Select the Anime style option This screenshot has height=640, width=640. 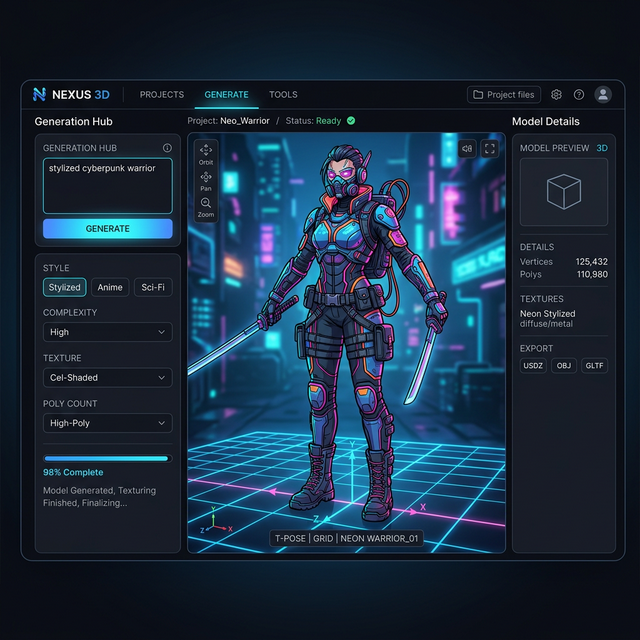[110, 287]
